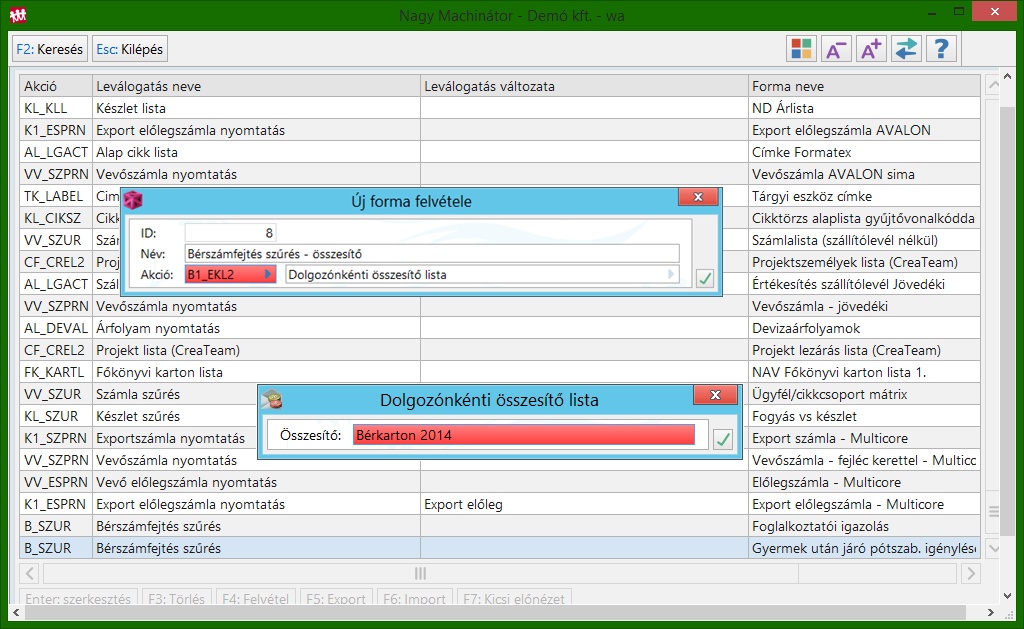
Task: Click the F2: Keresés button
Action: [x=50, y=49]
